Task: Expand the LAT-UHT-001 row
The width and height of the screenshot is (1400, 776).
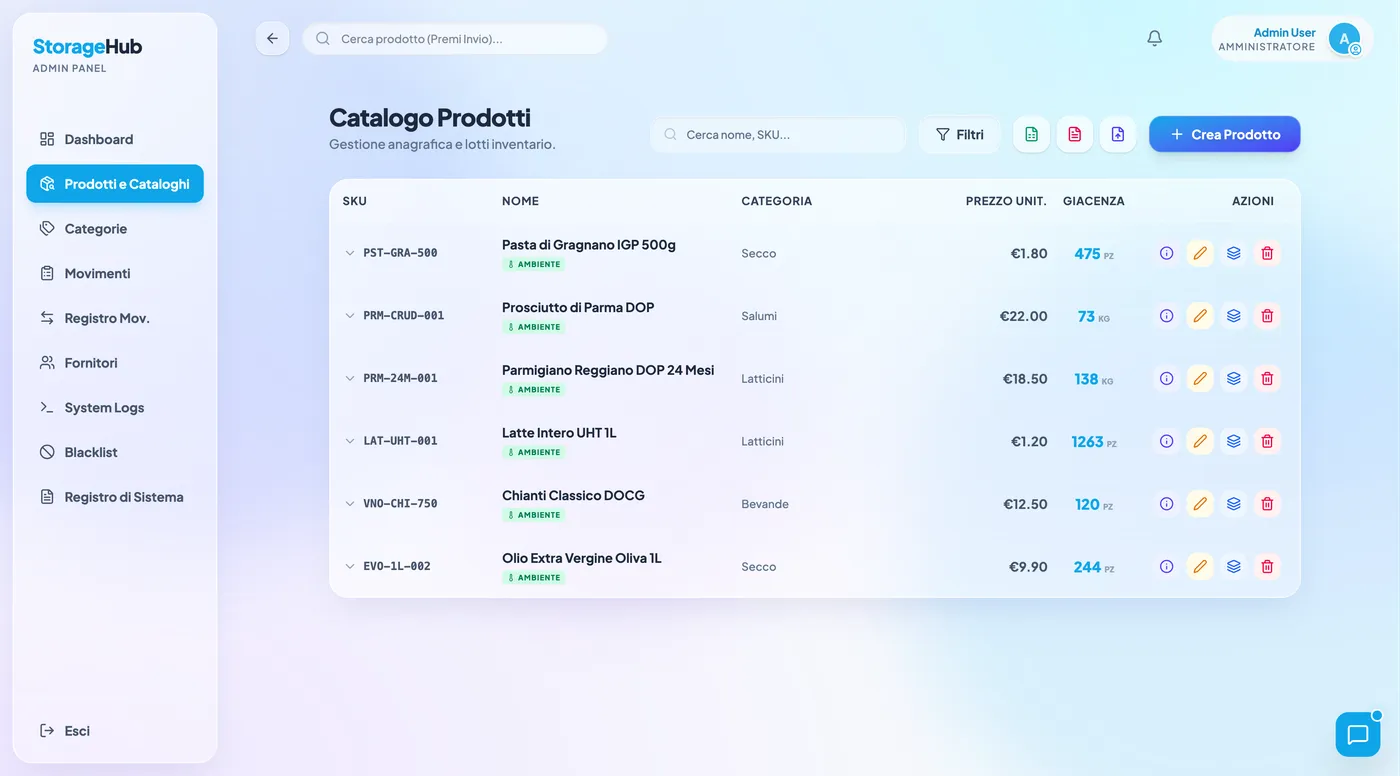Action: [x=350, y=441]
